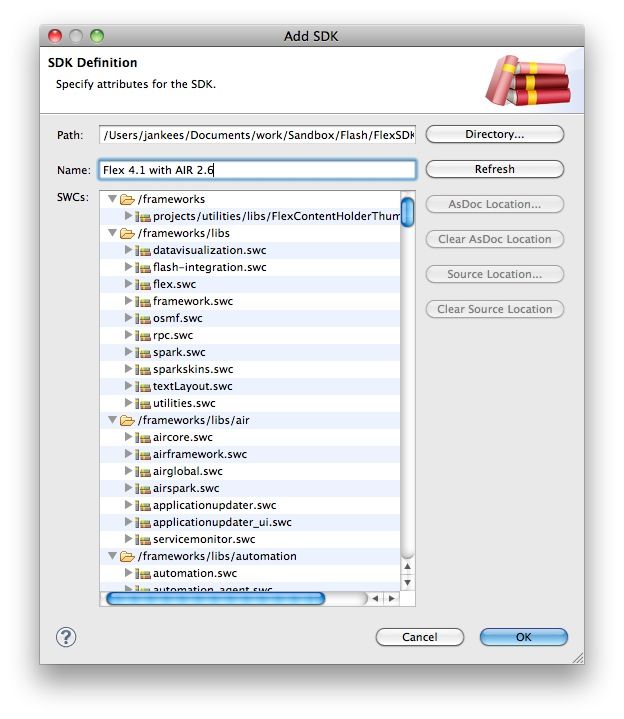Click the textLayout.swc library icon

coord(143,386)
